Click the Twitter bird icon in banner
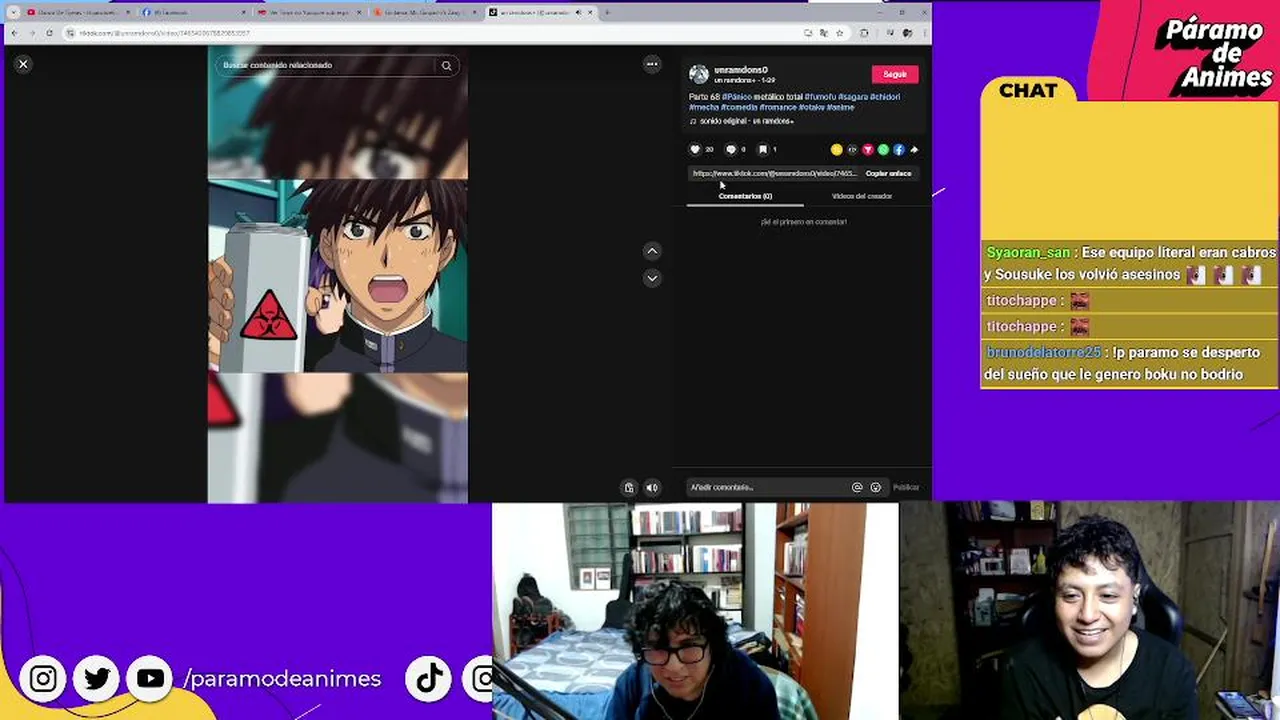The width and height of the screenshot is (1280, 720). (x=96, y=679)
